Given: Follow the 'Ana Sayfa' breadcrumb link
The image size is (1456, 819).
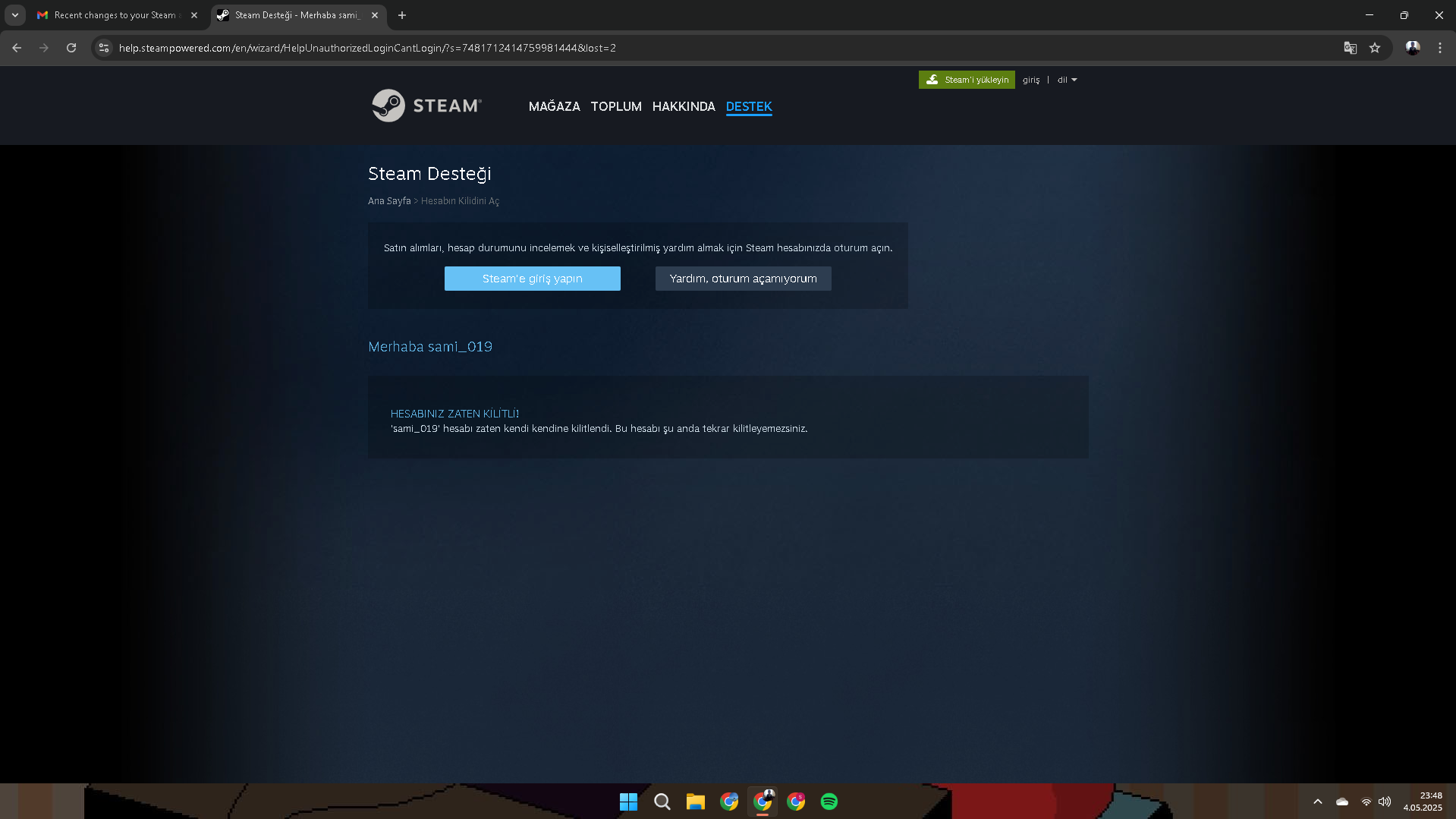Looking at the screenshot, I should (389, 201).
